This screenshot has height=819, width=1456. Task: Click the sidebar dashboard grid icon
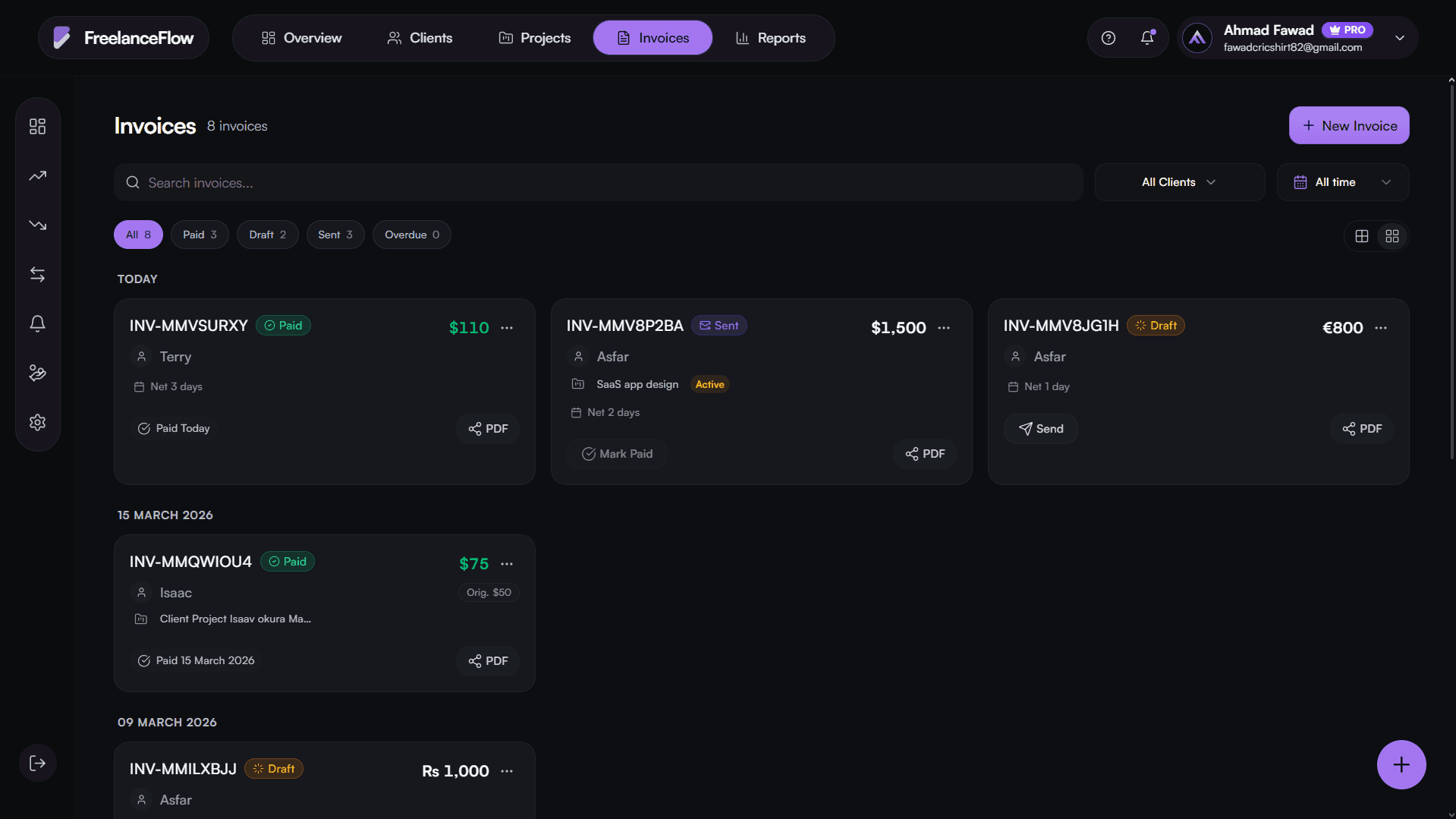pyautogui.click(x=37, y=126)
